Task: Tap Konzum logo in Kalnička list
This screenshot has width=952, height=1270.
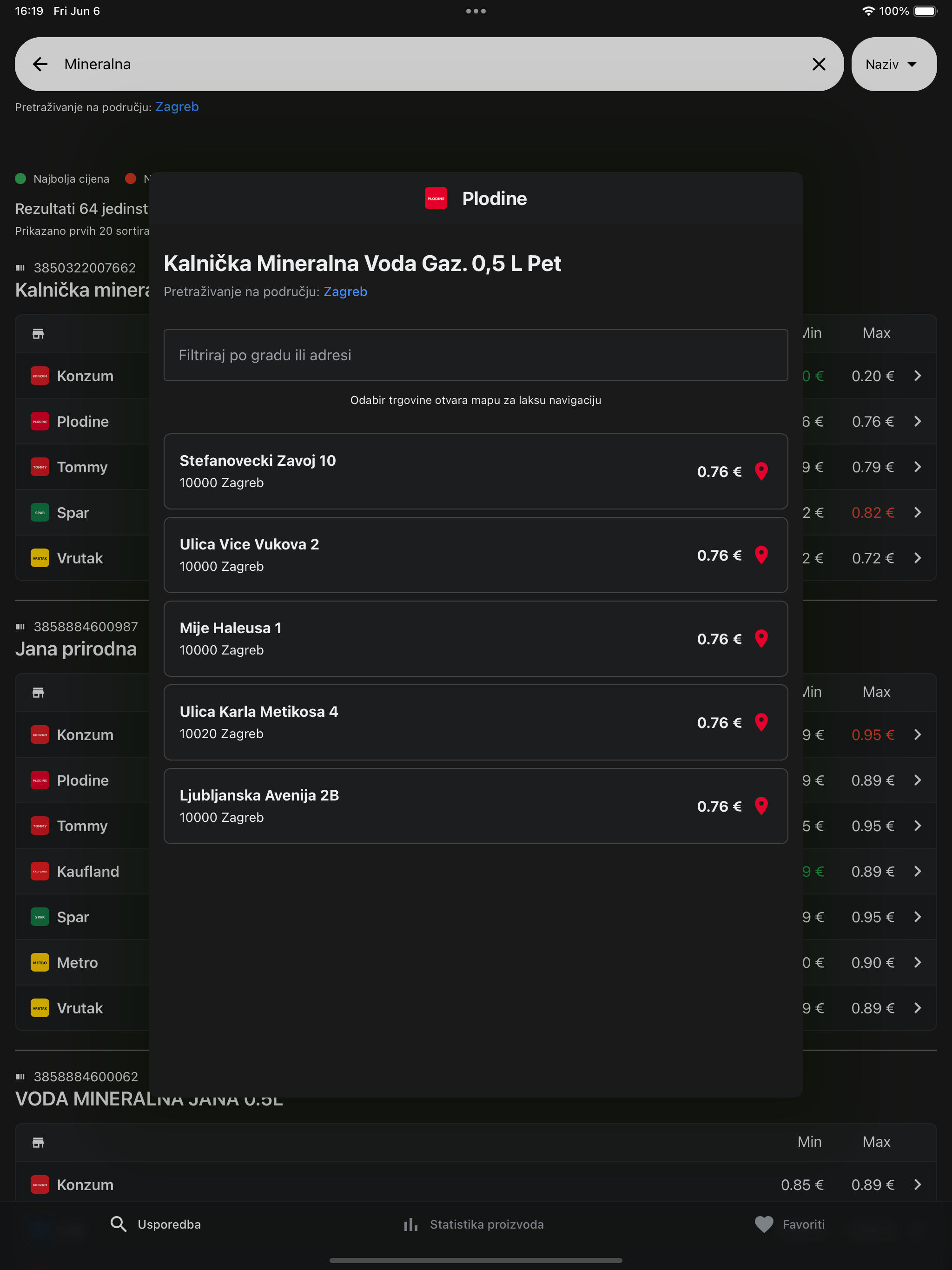Action: tap(40, 376)
